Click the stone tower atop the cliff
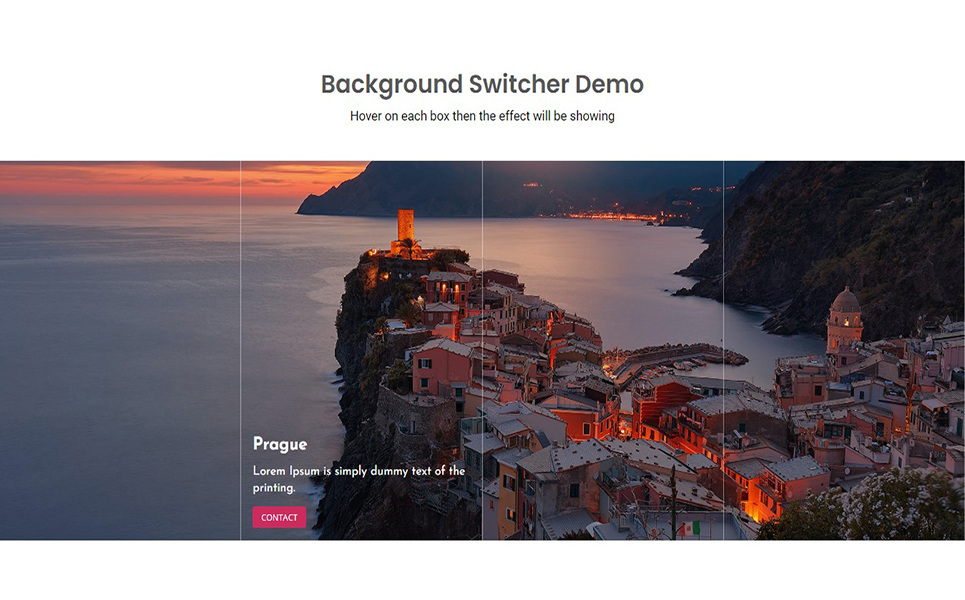 click(406, 226)
